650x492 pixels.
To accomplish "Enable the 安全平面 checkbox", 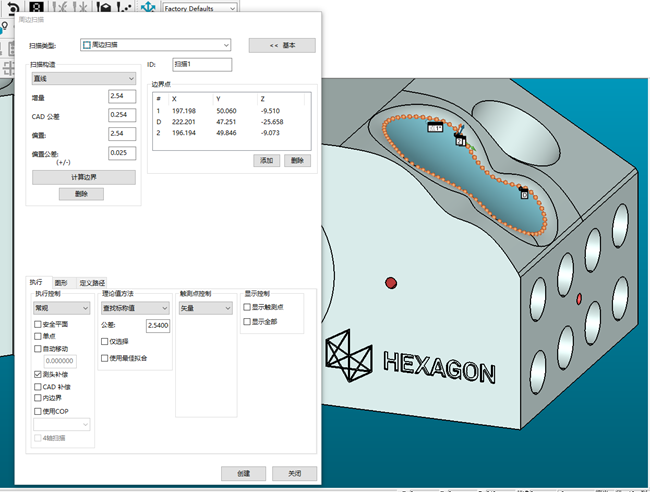I will [x=39, y=325].
